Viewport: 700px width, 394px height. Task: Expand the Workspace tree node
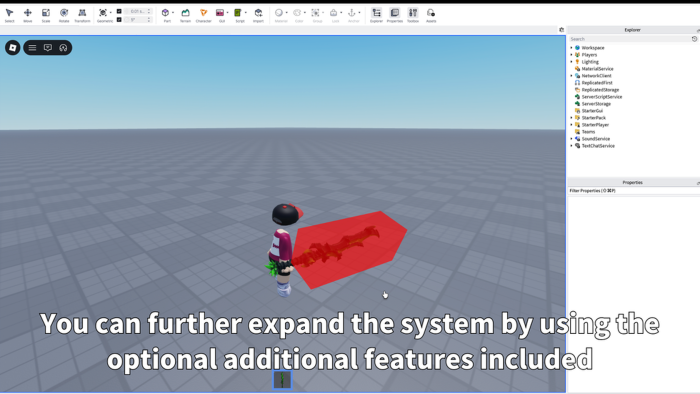click(x=571, y=48)
